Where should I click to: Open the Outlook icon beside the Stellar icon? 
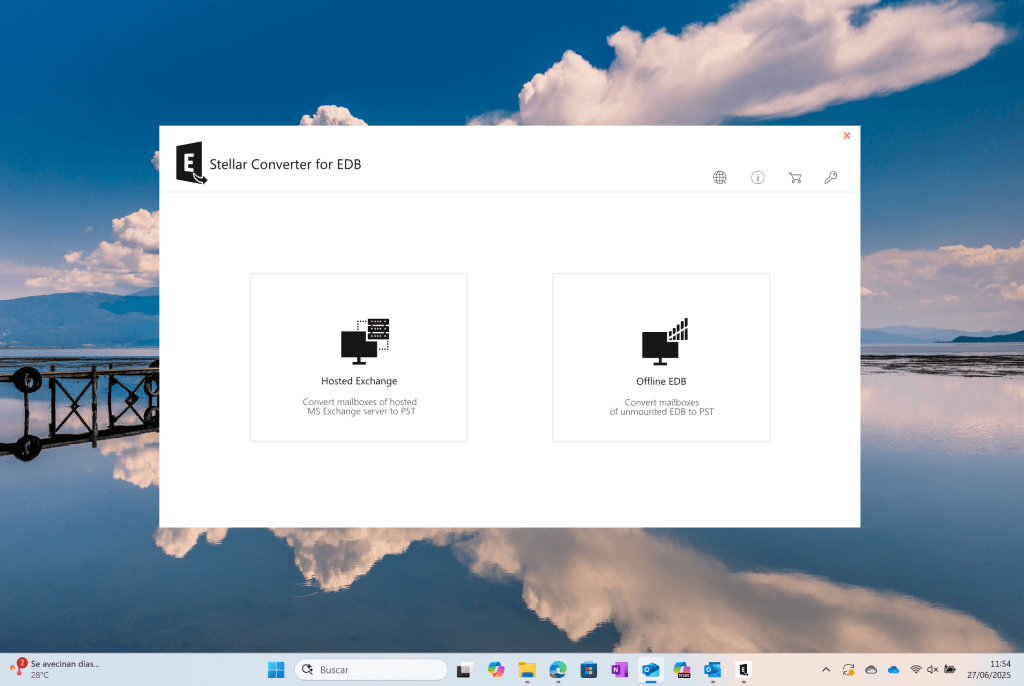pyautogui.click(x=712, y=670)
